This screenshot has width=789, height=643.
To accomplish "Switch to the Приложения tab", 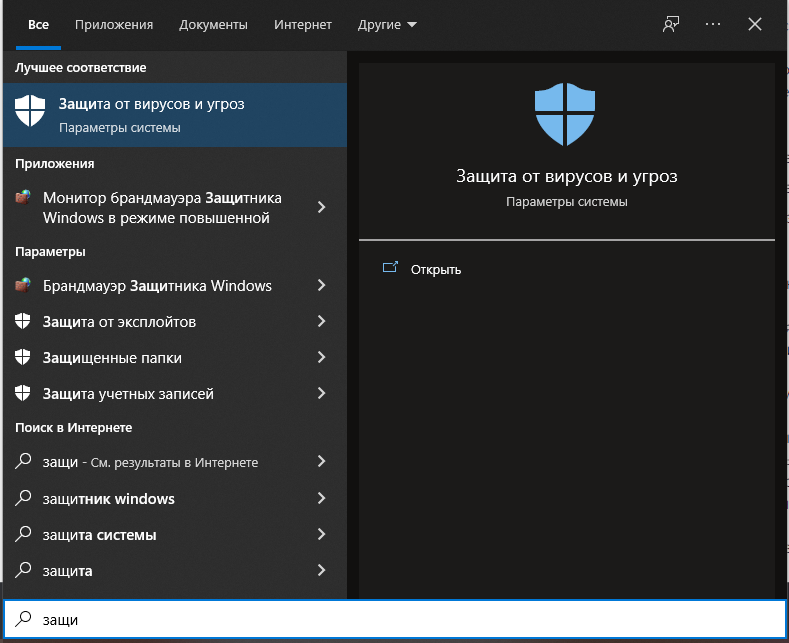I will [x=114, y=25].
